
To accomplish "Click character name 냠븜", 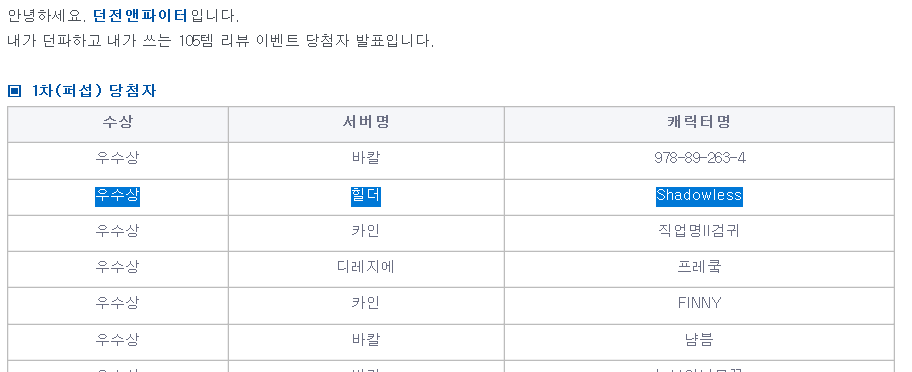I will pyautogui.click(x=699, y=339).
